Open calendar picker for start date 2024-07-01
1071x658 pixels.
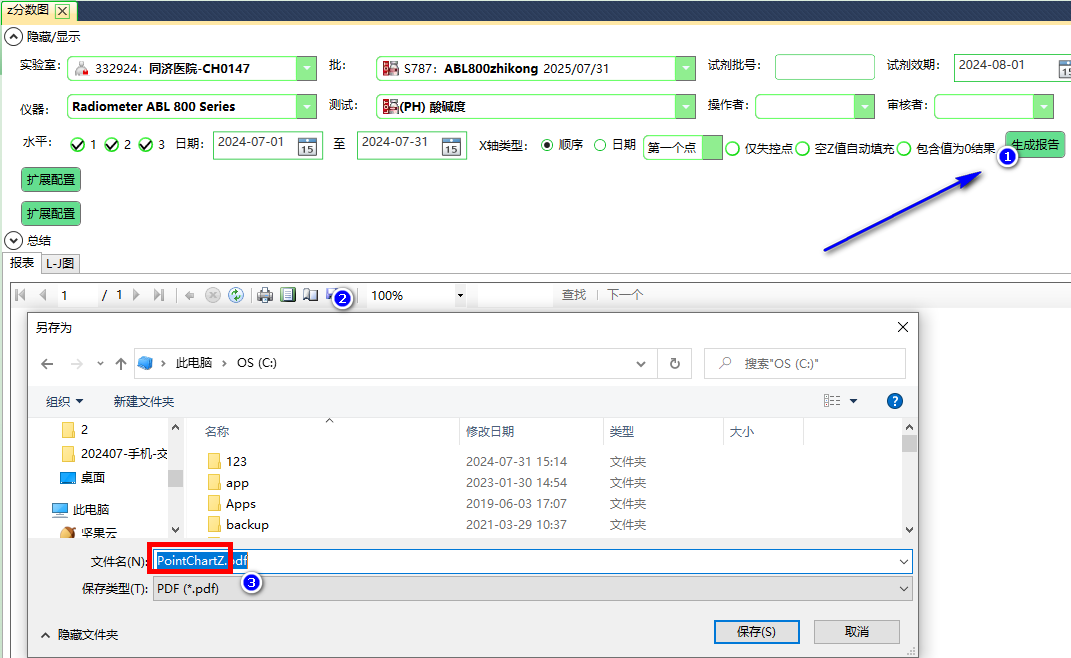coord(308,146)
